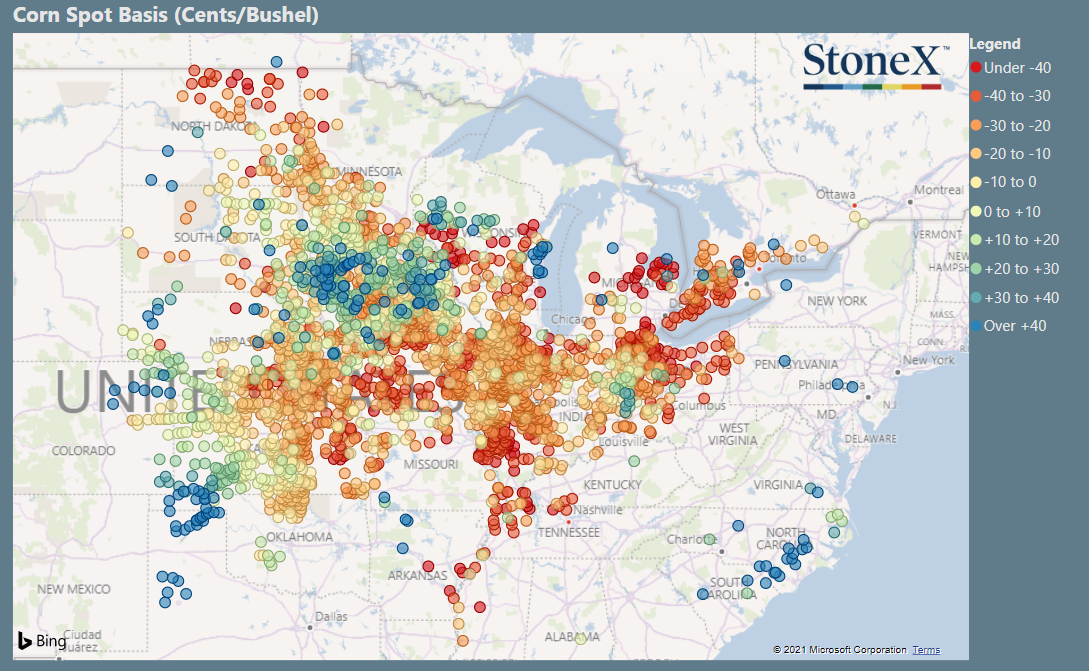The image size is (1089, 671).
Task: Click the Legend heading
Action: coord(995,44)
